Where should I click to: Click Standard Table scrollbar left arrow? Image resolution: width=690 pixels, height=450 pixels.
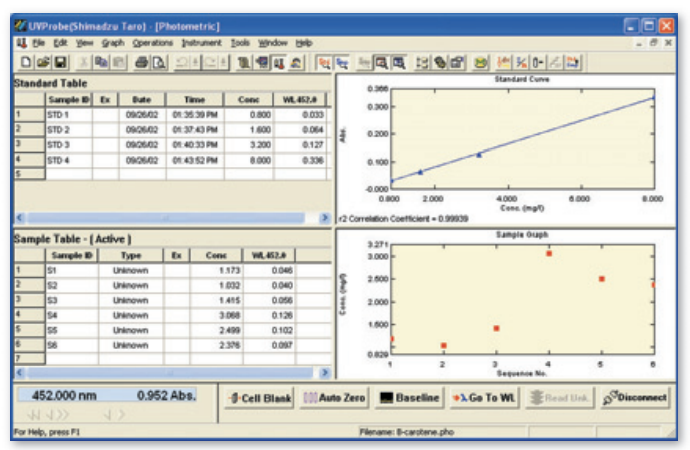tap(20, 217)
